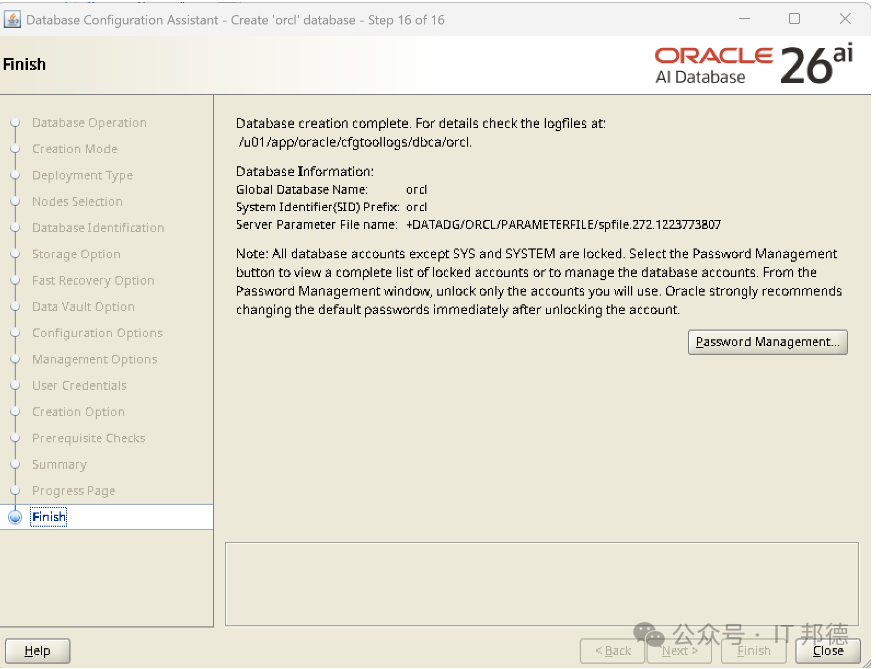Minimize the Database Configuration Assistant window
876x669 pixels.
click(x=744, y=18)
